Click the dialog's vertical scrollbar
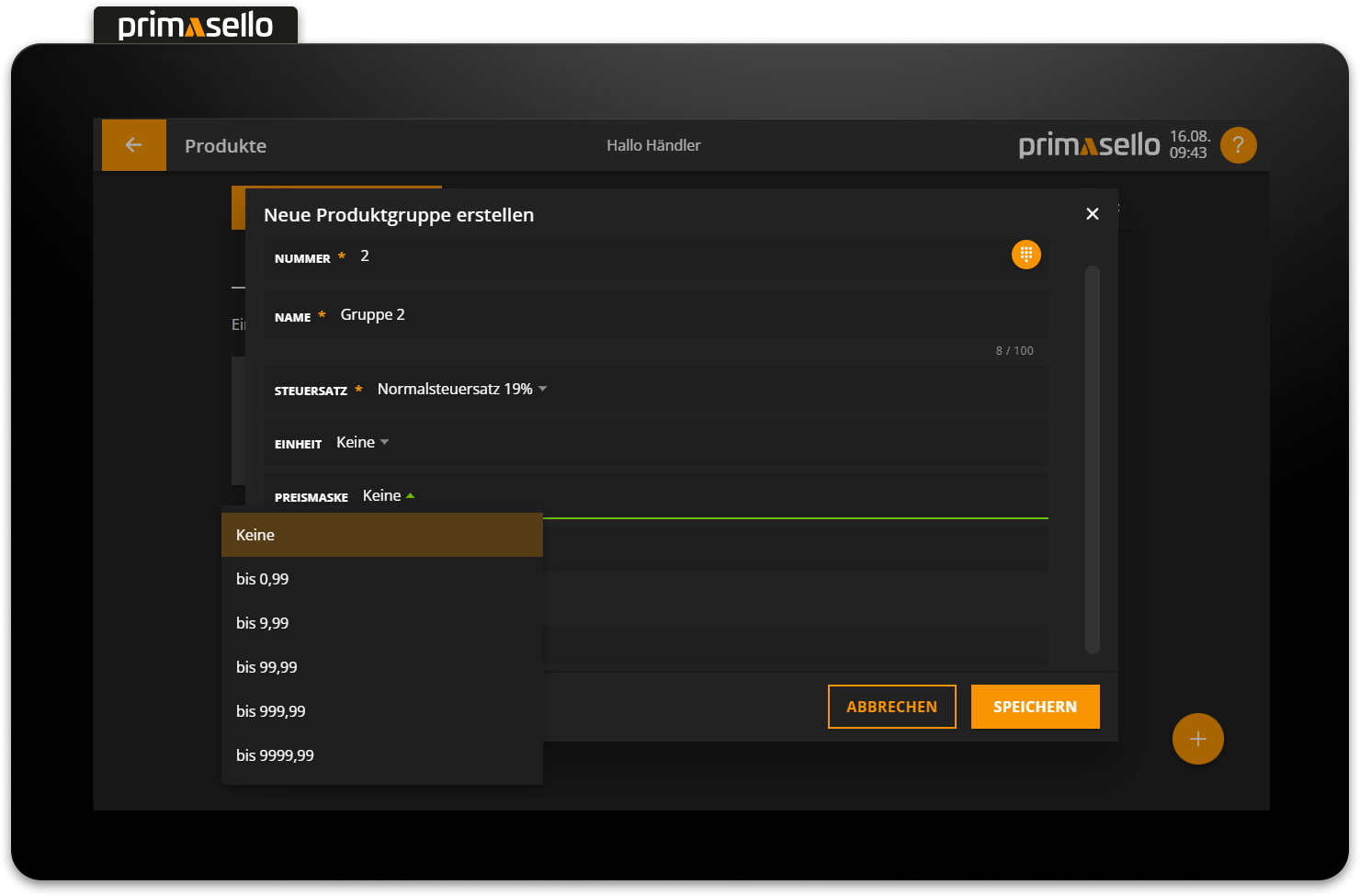The height and width of the screenshot is (896, 1360). [x=1092, y=459]
